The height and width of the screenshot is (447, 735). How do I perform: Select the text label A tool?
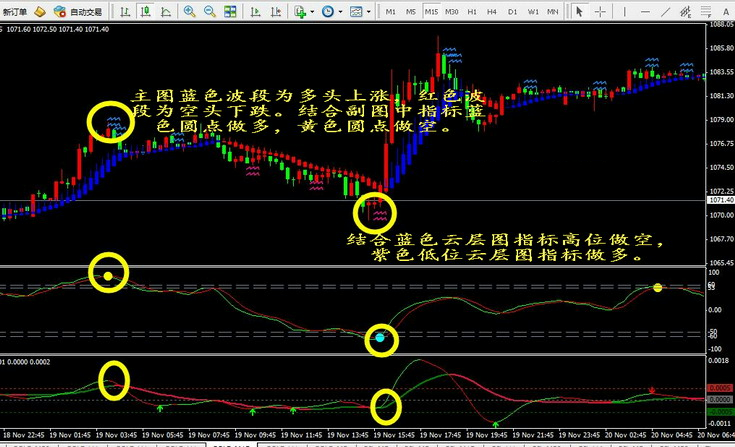(x=726, y=12)
